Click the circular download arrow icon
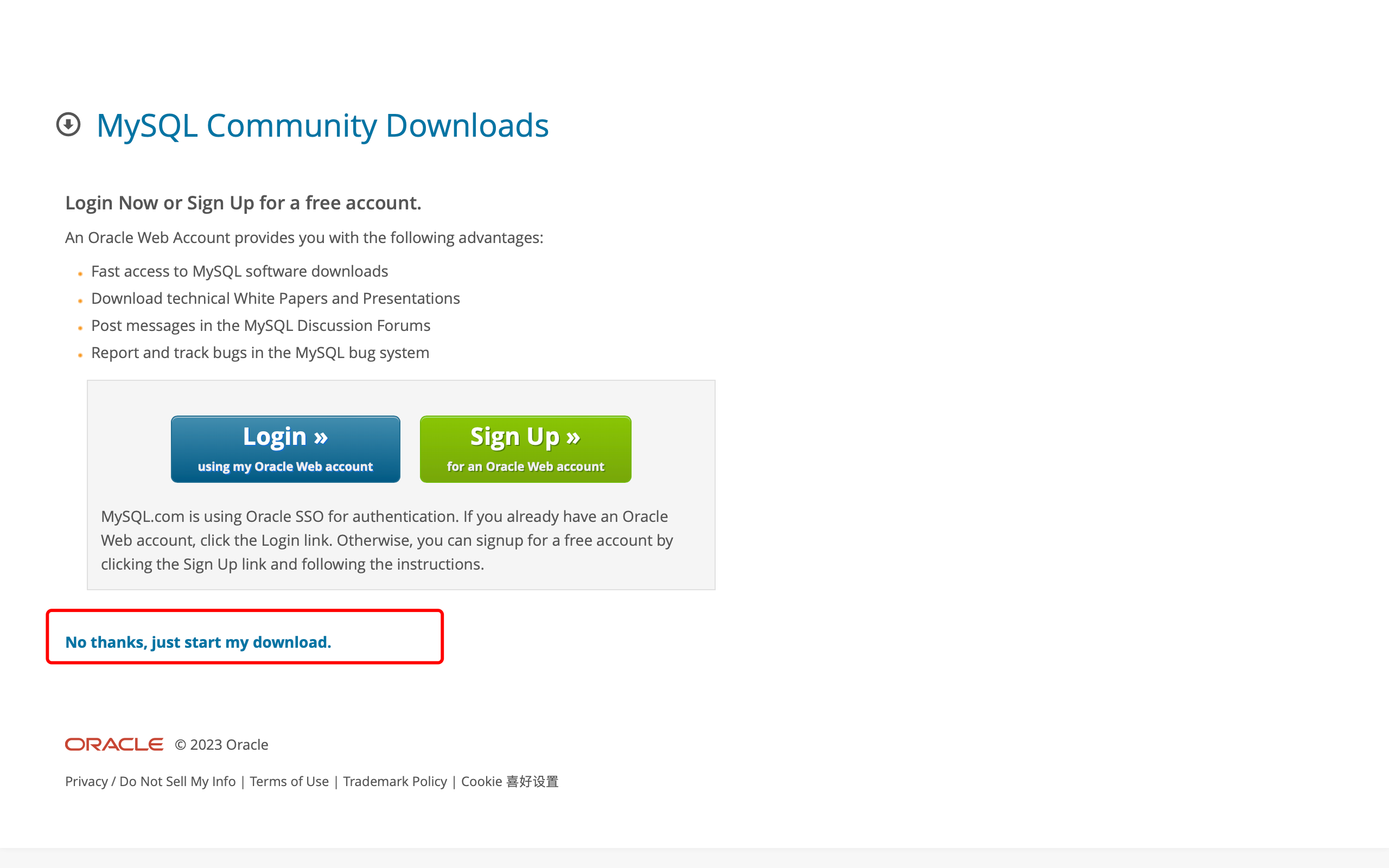The image size is (1389, 868). (x=68, y=125)
